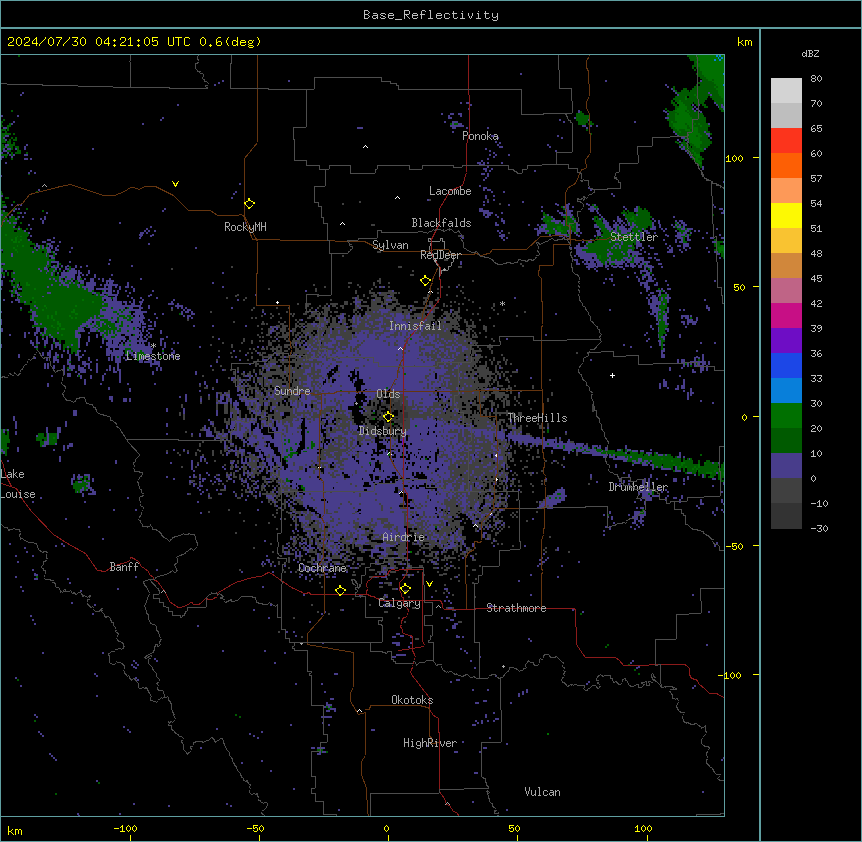This screenshot has width=862, height=842.
Task: Click the km unit label at bottom-left corner
Action: tap(15, 830)
